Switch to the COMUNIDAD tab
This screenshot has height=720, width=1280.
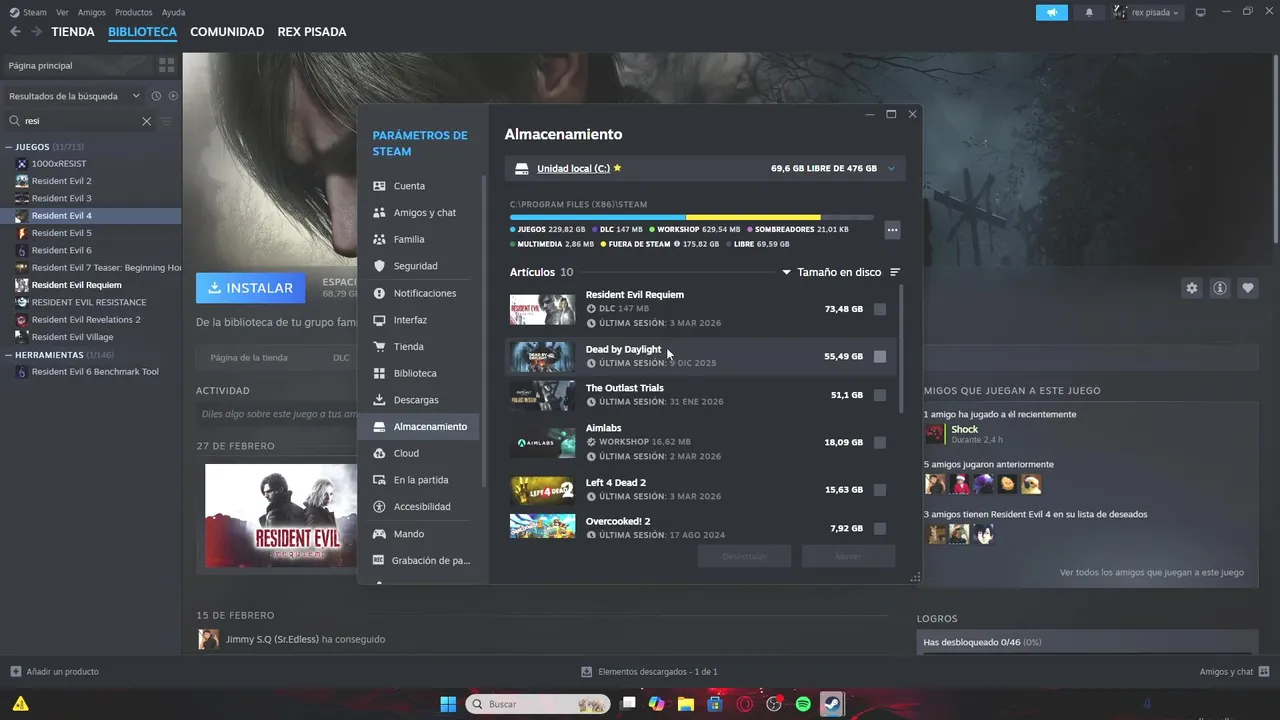tap(227, 32)
